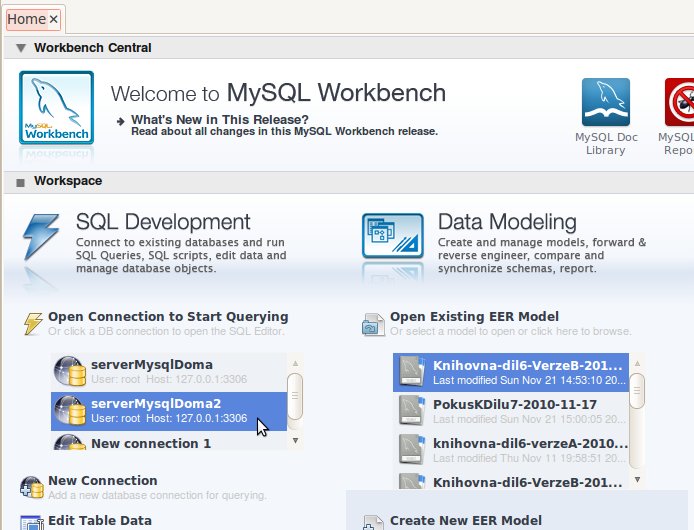Image resolution: width=694 pixels, height=530 pixels.
Task: Open What's New in This Release link
Action: coord(220,120)
